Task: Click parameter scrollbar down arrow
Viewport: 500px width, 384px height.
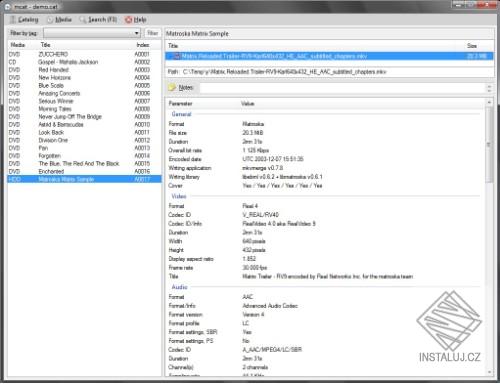Action: point(489,372)
